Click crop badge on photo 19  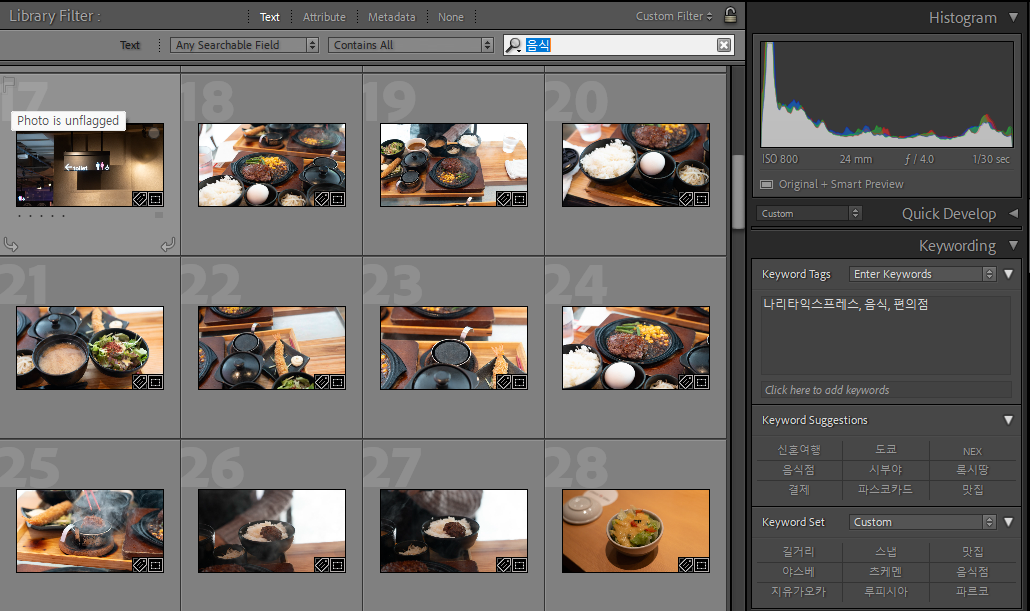click(520, 198)
